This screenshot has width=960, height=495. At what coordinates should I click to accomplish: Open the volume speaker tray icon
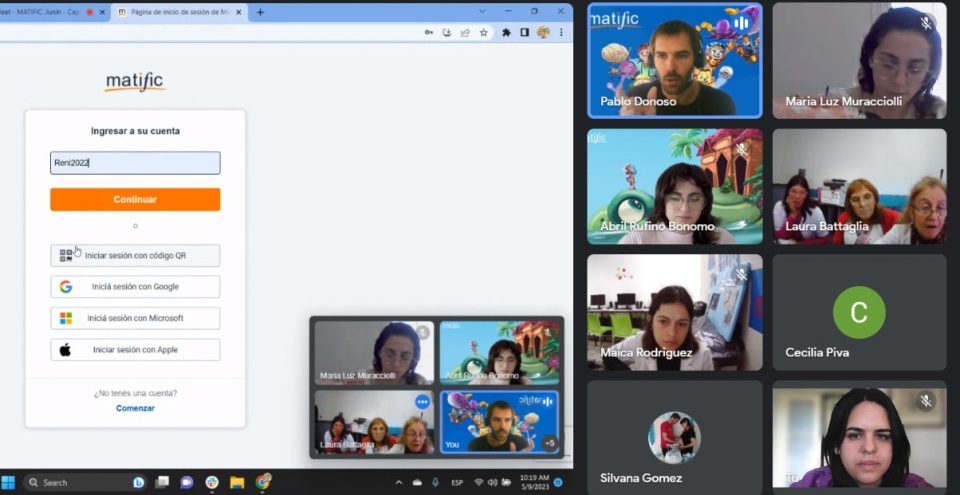(x=492, y=483)
